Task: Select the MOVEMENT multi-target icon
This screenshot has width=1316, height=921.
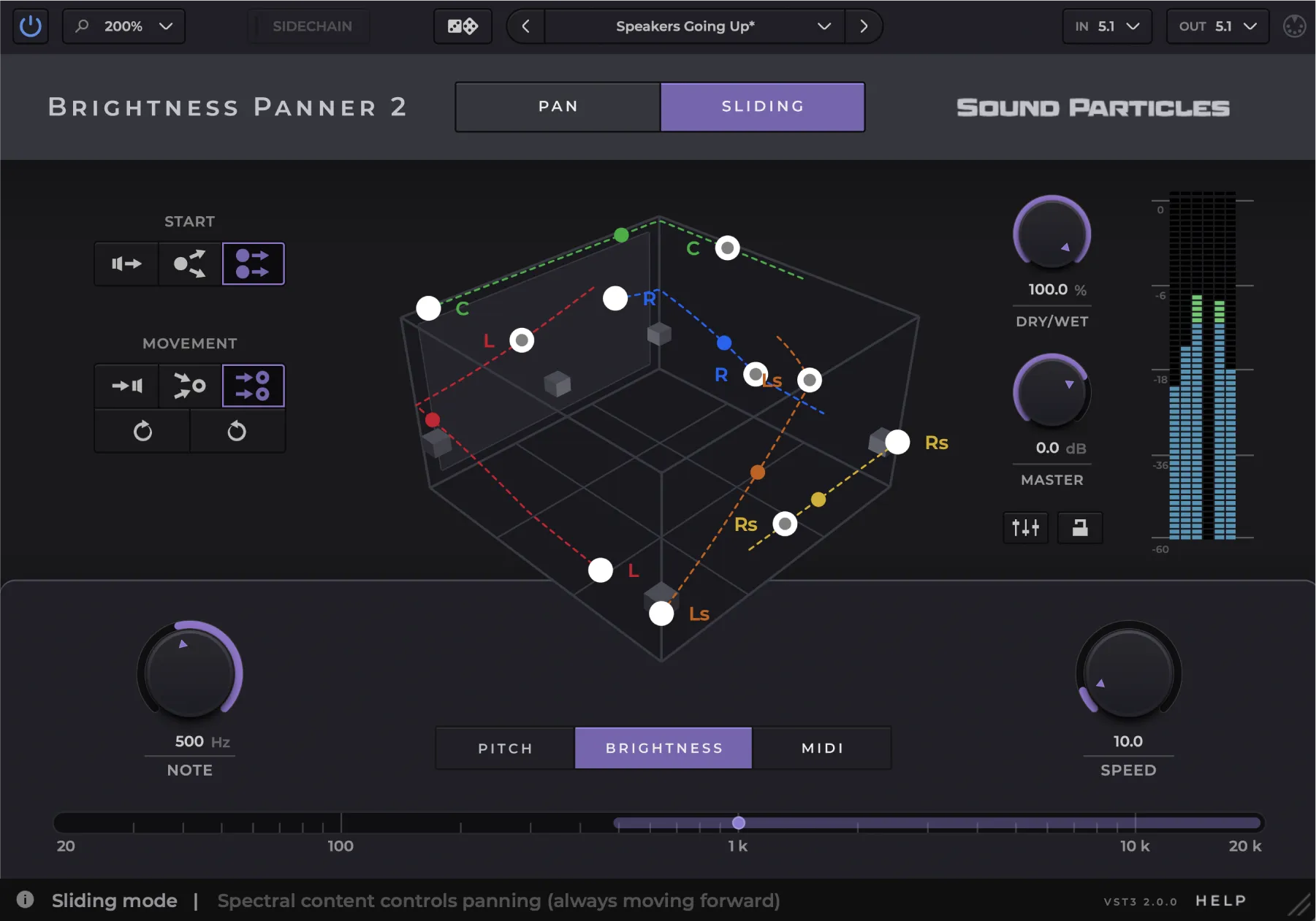Action: click(253, 386)
